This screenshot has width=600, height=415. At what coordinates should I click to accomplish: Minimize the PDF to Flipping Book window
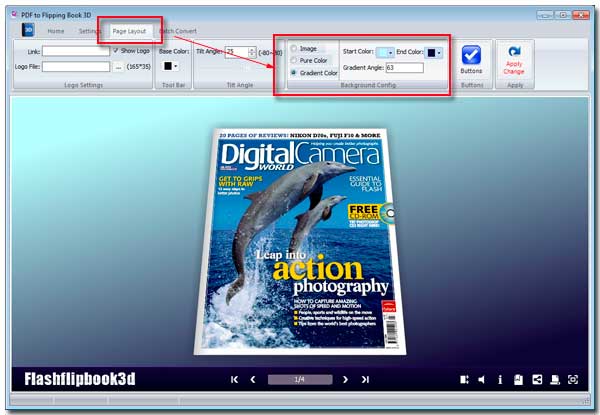click(545, 15)
